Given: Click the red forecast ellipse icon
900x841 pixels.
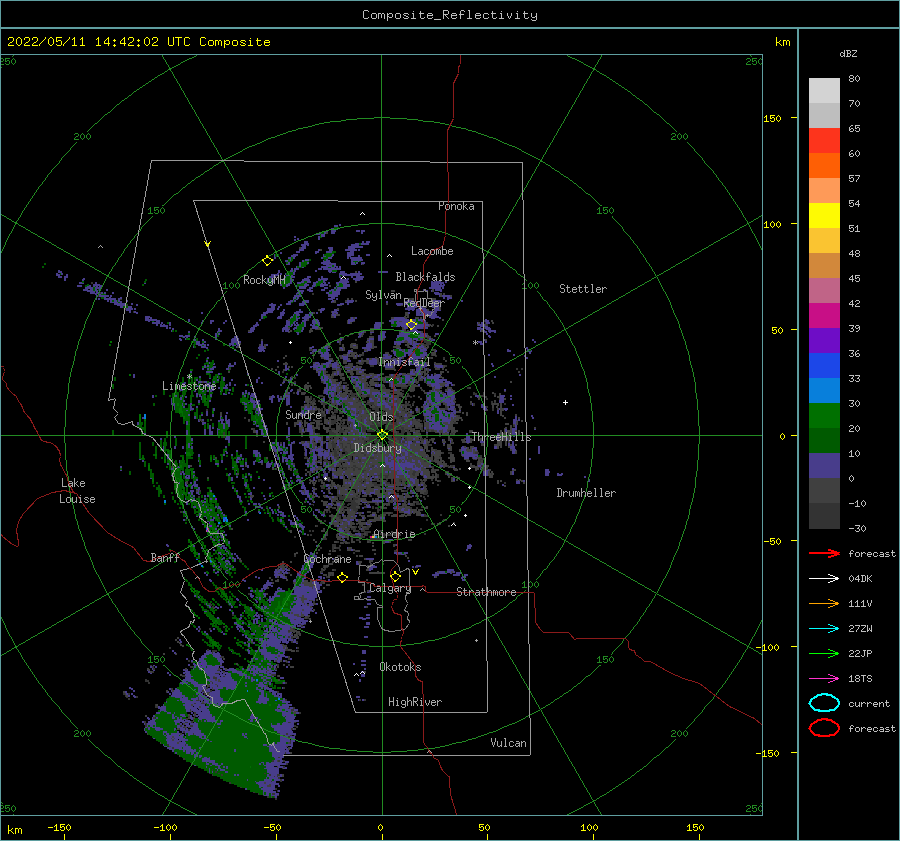Looking at the screenshot, I should (x=824, y=728).
